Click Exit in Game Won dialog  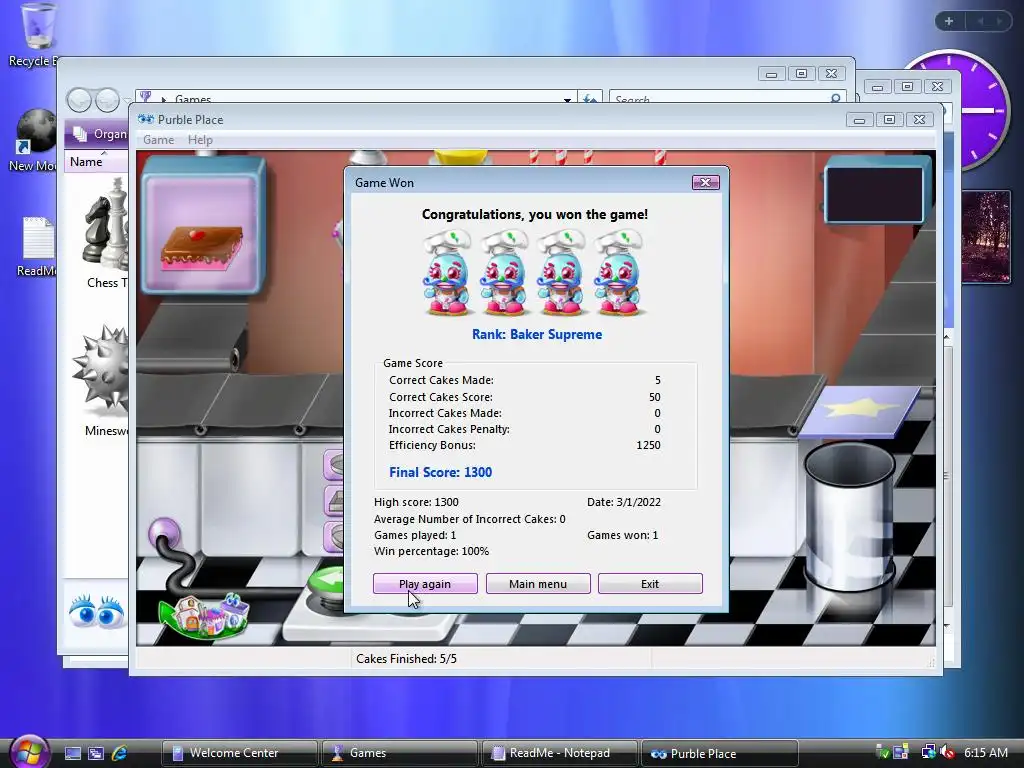pos(650,584)
